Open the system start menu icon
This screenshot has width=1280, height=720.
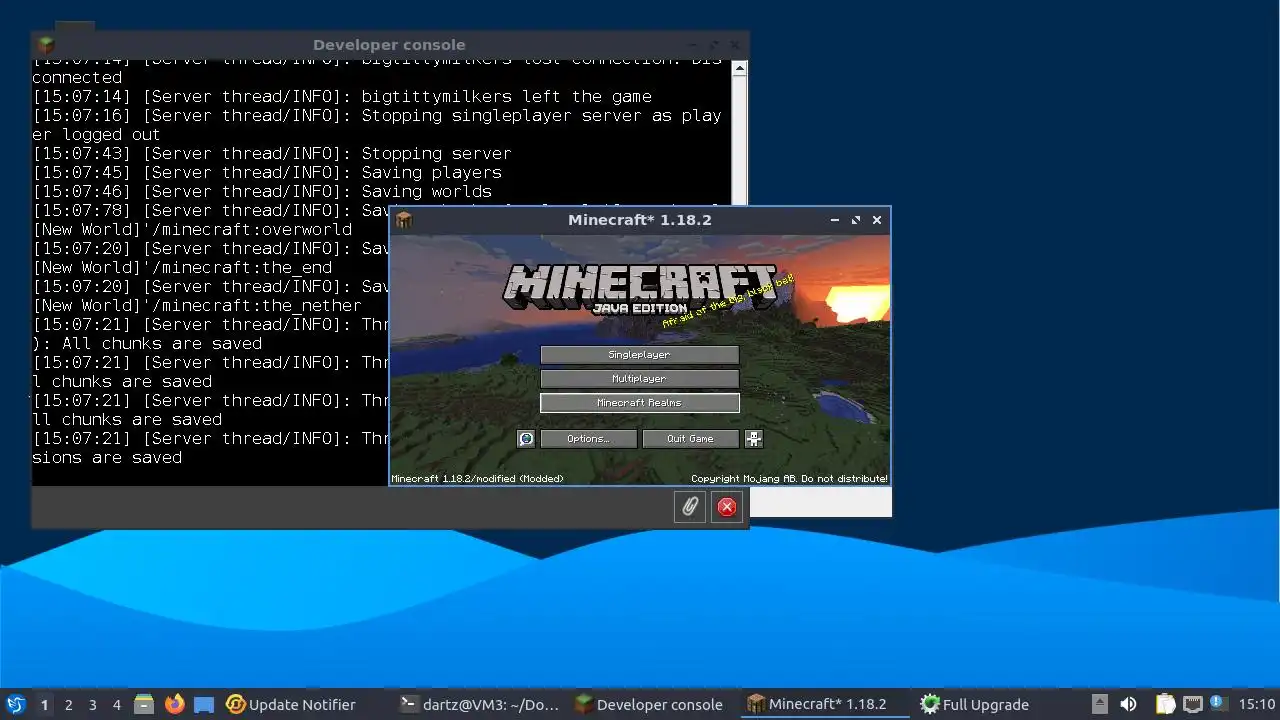[16, 704]
